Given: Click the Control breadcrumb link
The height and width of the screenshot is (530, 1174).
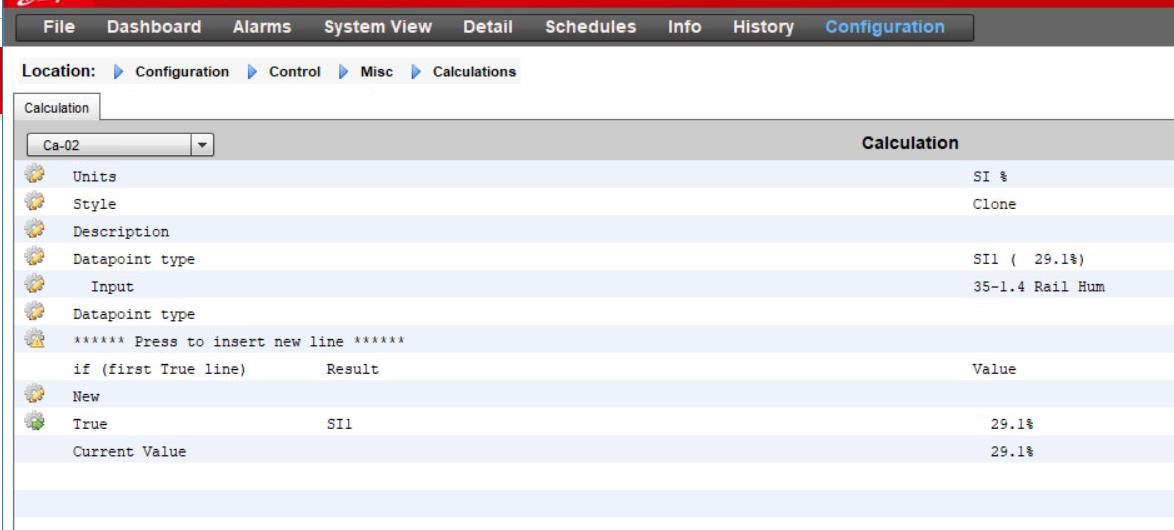Looking at the screenshot, I should (294, 73).
